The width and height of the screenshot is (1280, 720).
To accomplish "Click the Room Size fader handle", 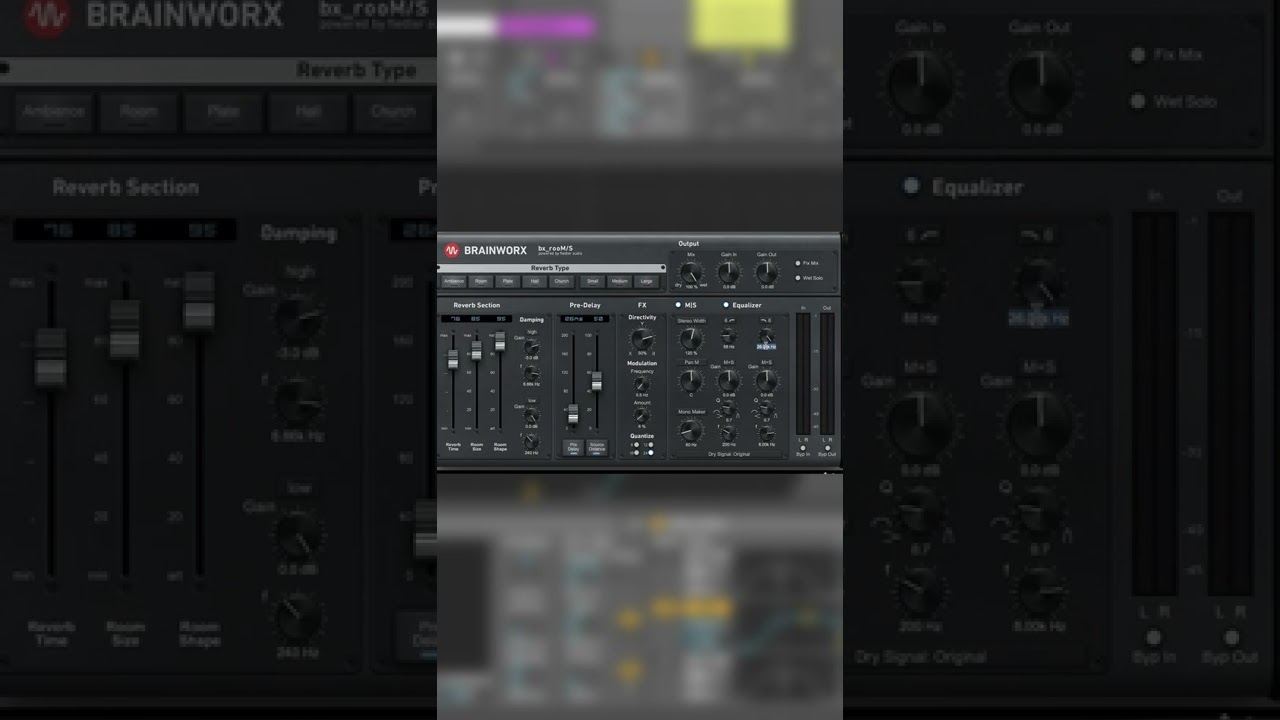I will pyautogui.click(x=476, y=351).
